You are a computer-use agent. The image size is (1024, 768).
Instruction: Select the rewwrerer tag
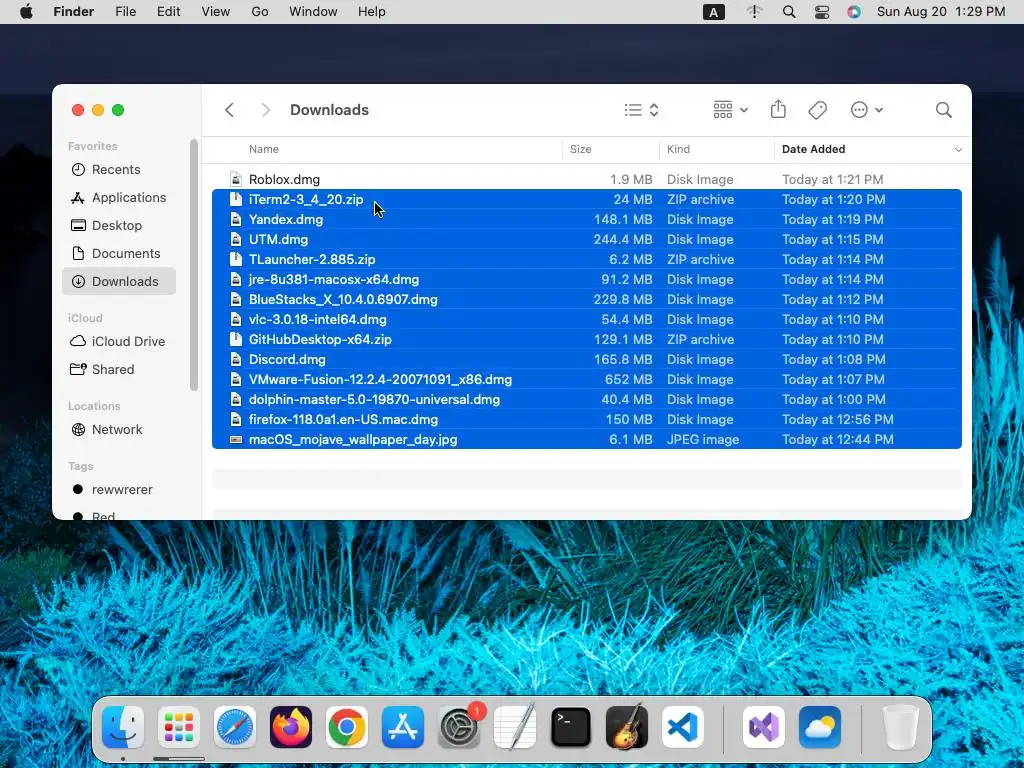coord(119,490)
